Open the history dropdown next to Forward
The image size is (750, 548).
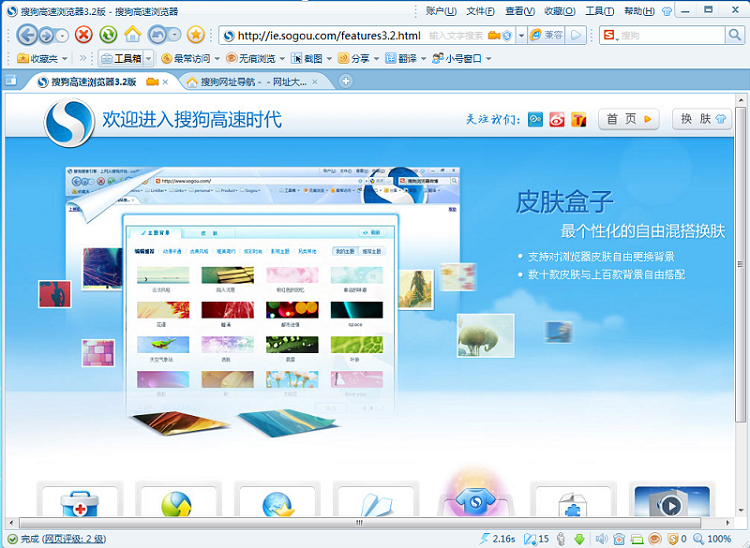pos(62,35)
